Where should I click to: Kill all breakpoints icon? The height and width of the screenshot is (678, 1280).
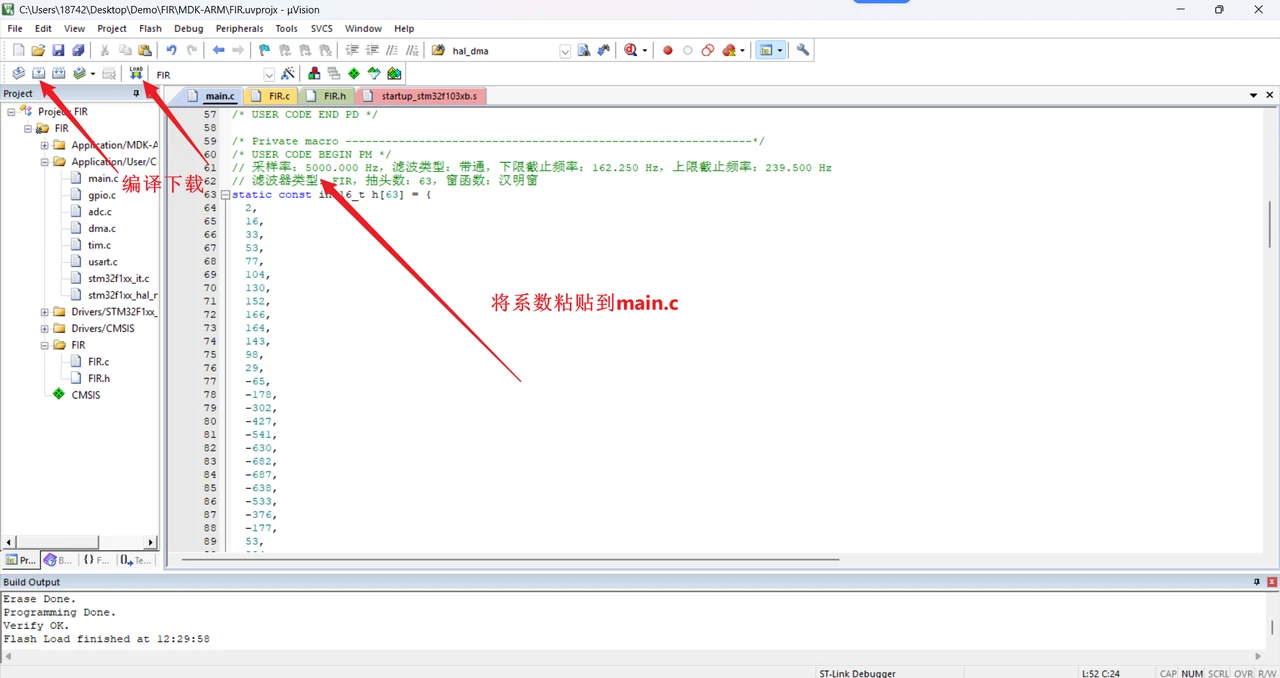729,50
